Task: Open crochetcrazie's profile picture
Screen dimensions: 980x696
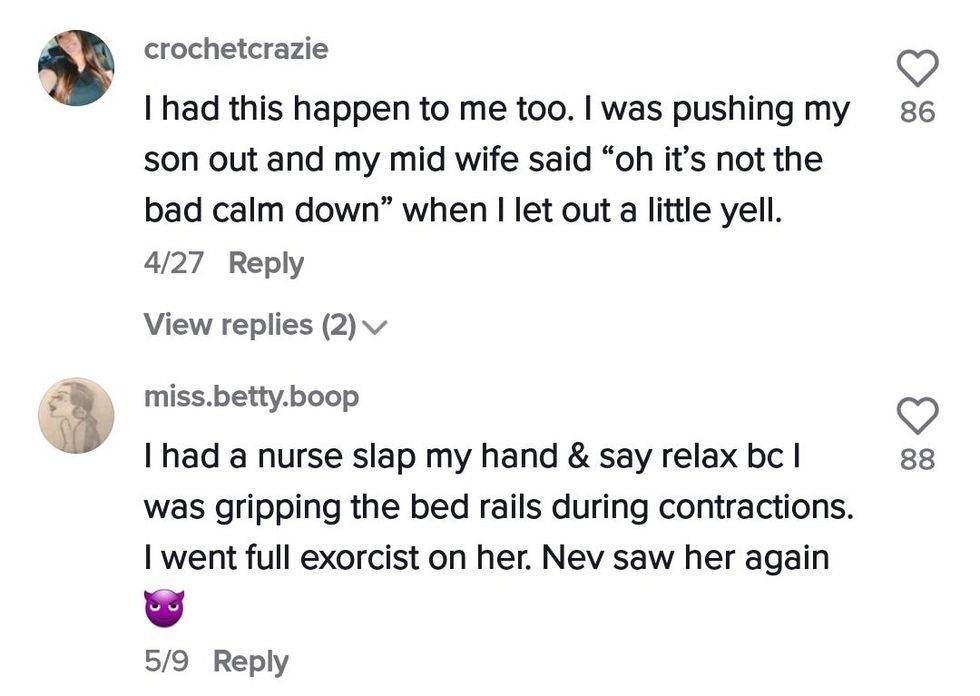Action: (76, 68)
